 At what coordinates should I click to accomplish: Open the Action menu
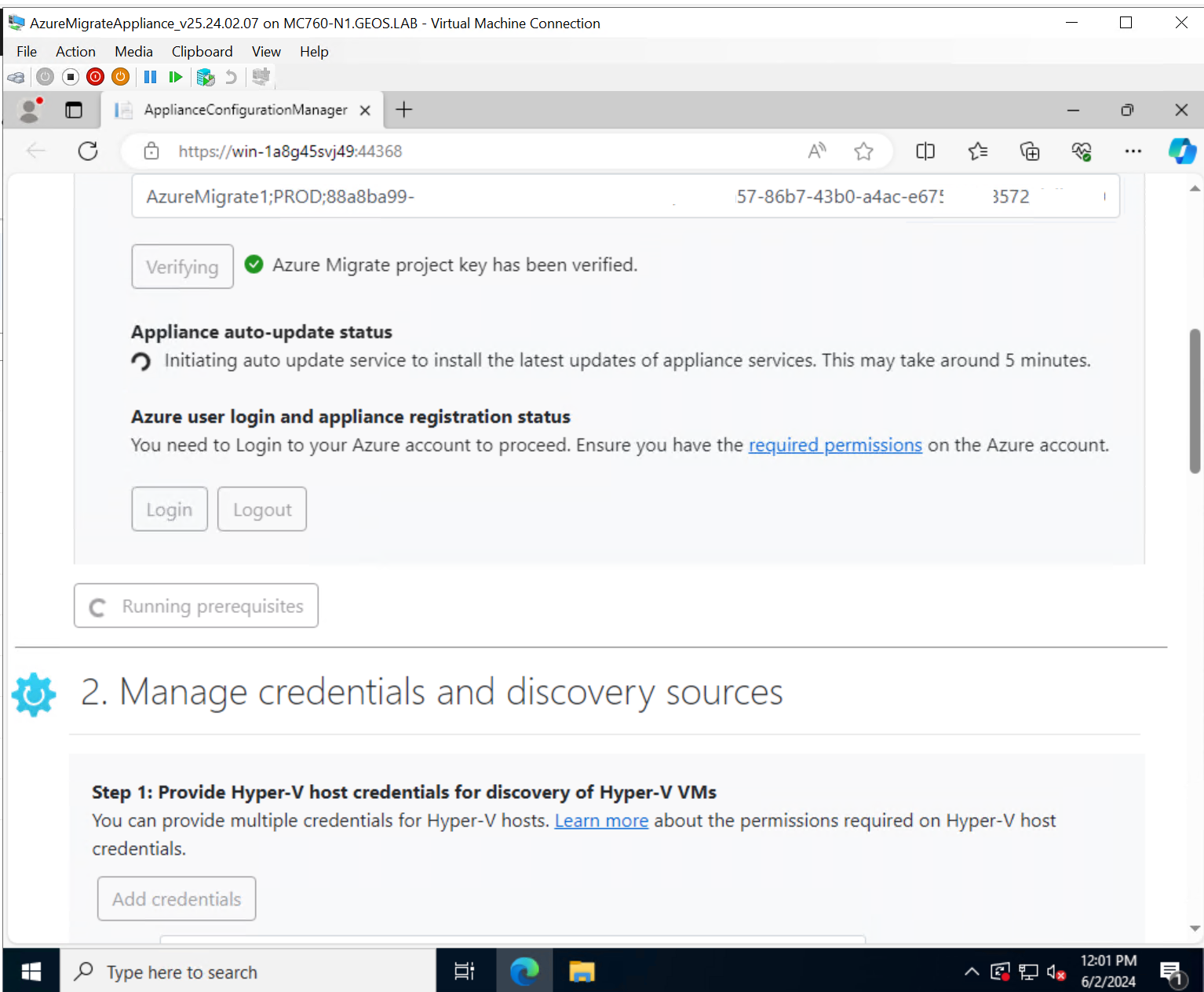pyautogui.click(x=75, y=51)
